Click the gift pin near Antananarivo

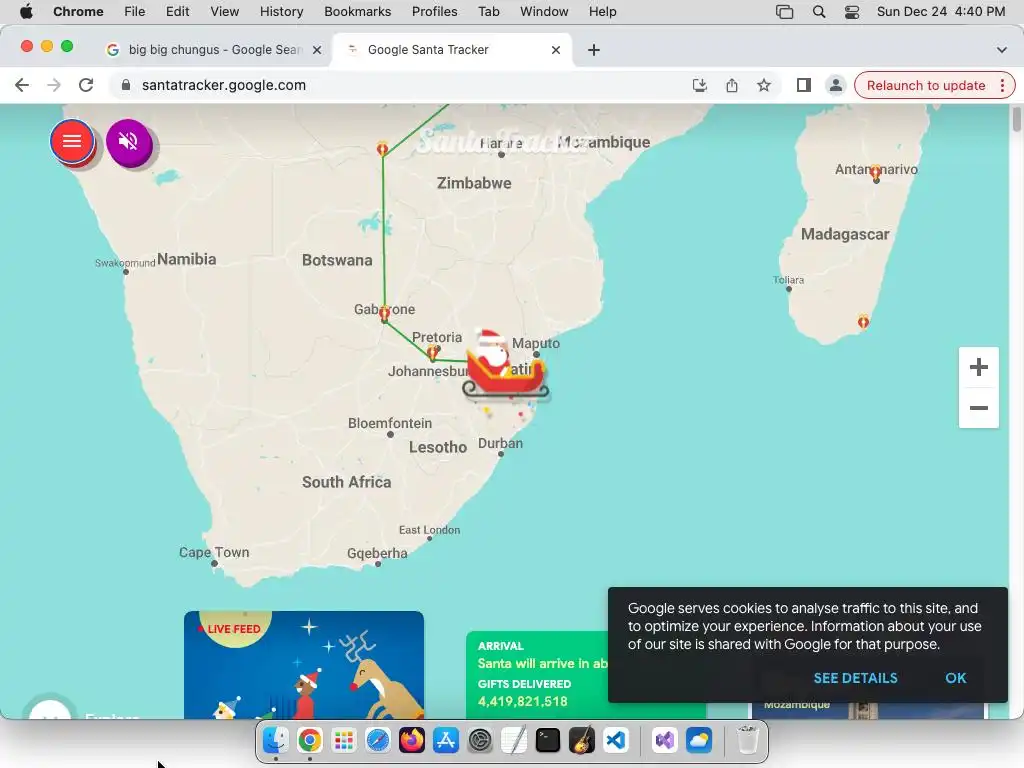click(876, 172)
